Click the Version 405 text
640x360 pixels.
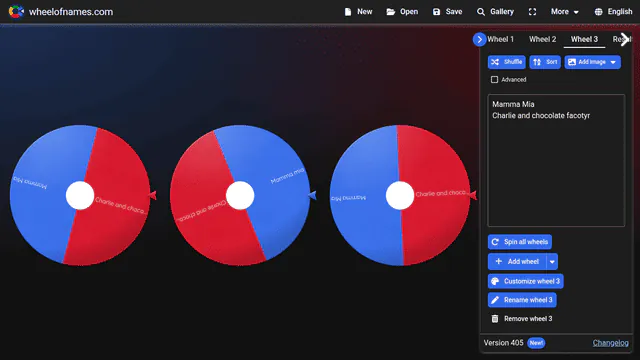[x=503, y=343]
